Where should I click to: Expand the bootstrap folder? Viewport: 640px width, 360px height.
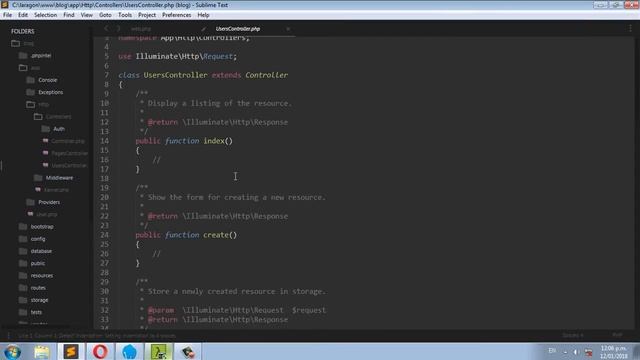tap(23, 227)
